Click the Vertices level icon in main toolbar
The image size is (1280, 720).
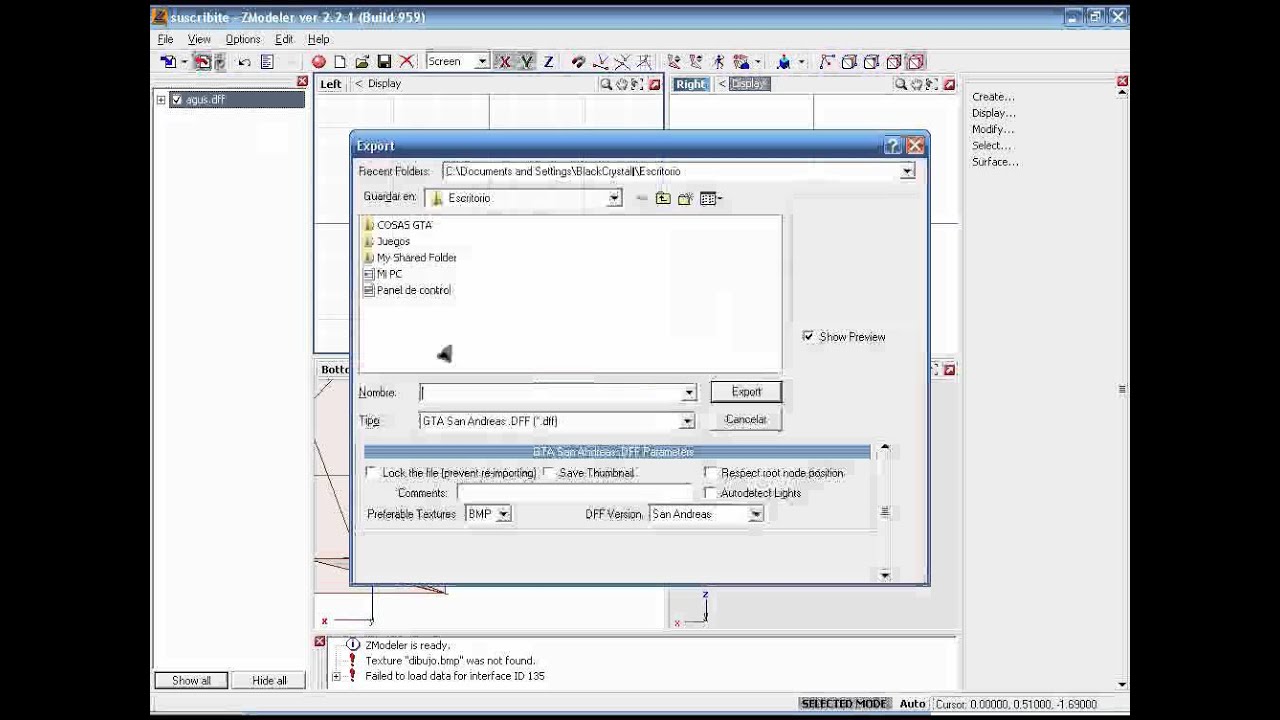[x=827, y=62]
